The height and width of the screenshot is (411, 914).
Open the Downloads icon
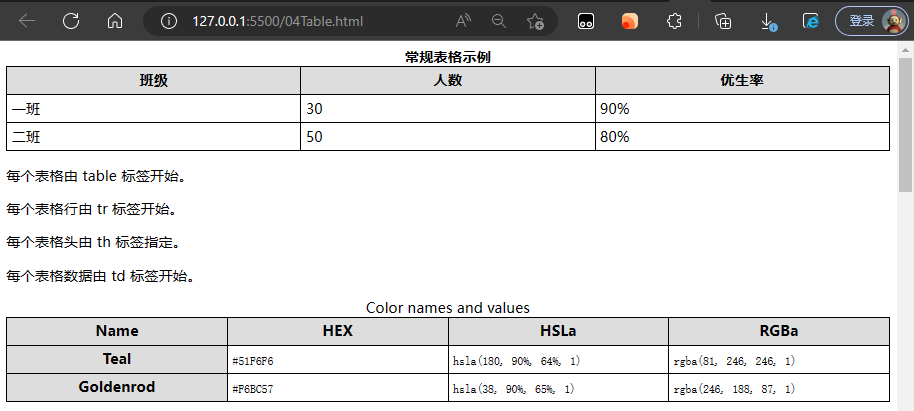(x=768, y=22)
